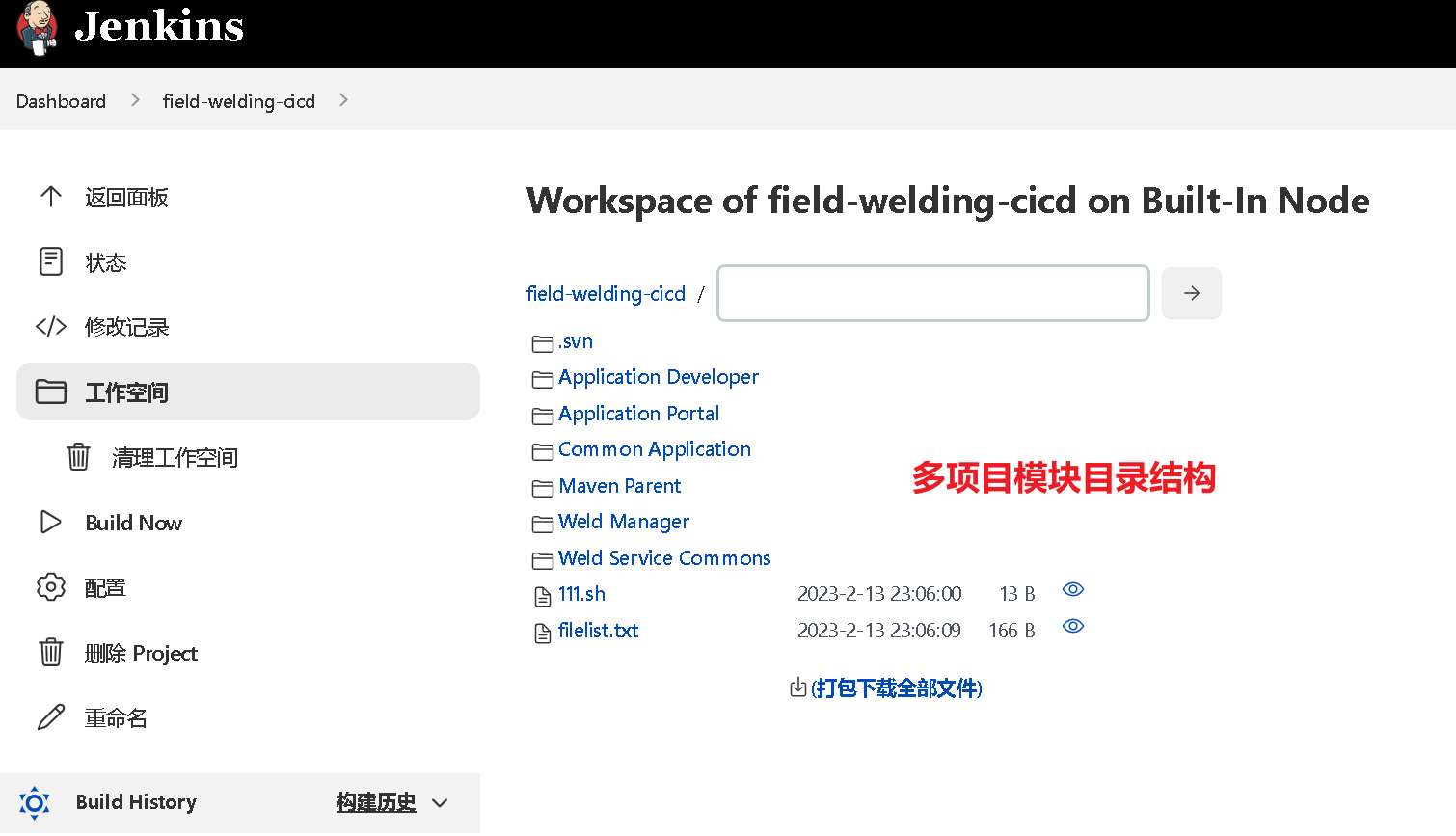Click the document icon beside 状态
The width and height of the screenshot is (1456, 836).
tap(51, 261)
